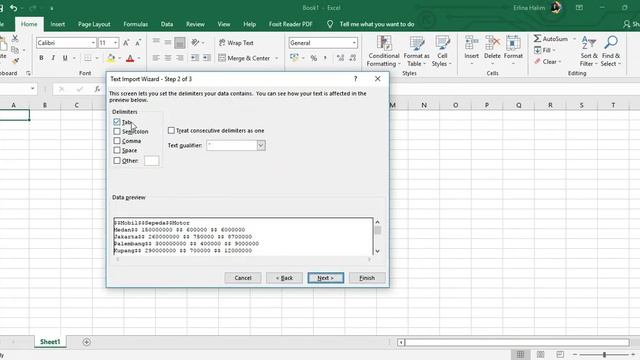Open Cell Styles gallery
Viewport: 640px width, 360px height.
[442, 51]
